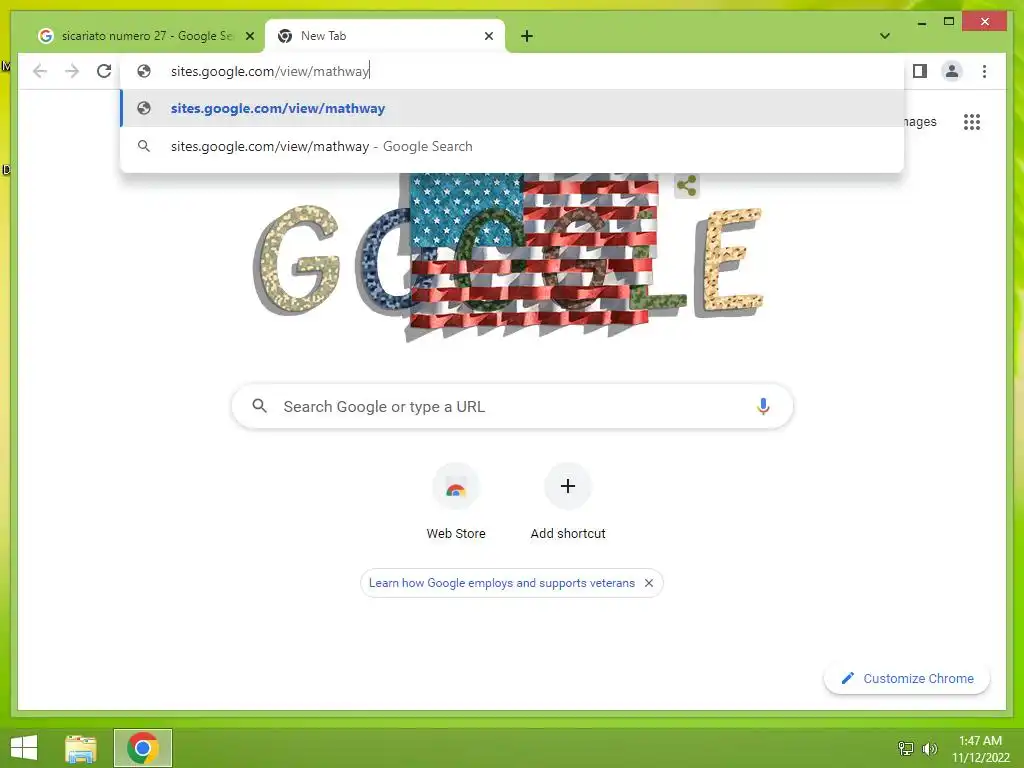Go back using the left arrow
This screenshot has height=768, width=1024.
[x=40, y=71]
